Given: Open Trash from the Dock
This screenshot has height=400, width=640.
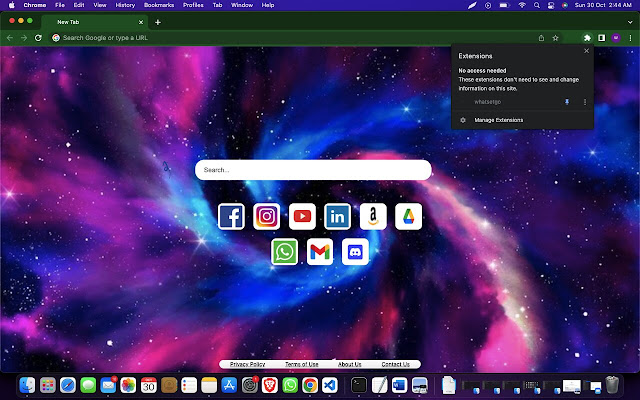Looking at the screenshot, I should click(612, 385).
